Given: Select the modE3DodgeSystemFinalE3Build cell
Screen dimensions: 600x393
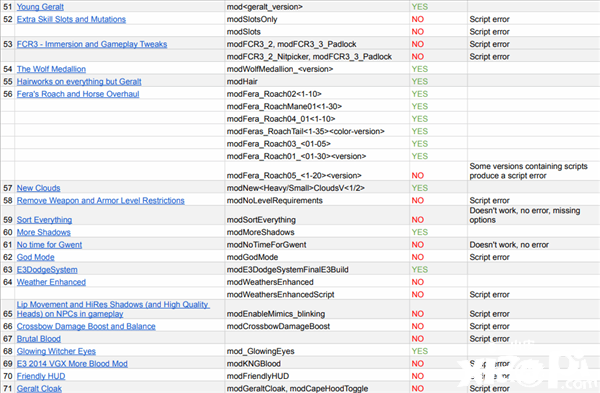Looking at the screenshot, I should click(x=317, y=270).
